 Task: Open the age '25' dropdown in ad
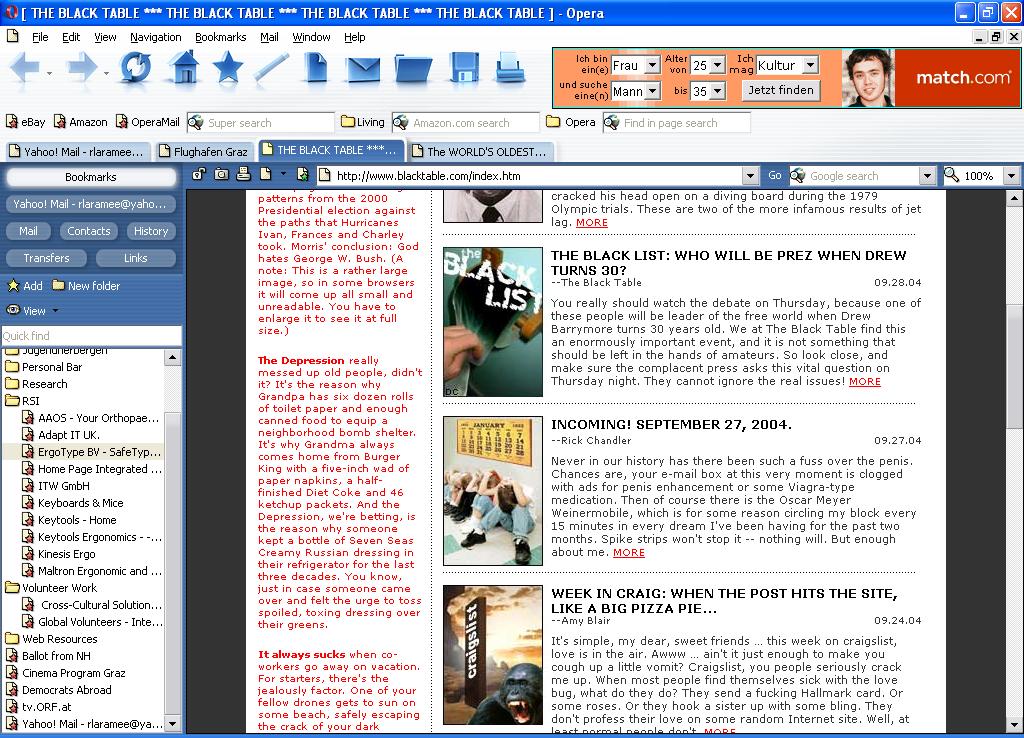[x=718, y=65]
